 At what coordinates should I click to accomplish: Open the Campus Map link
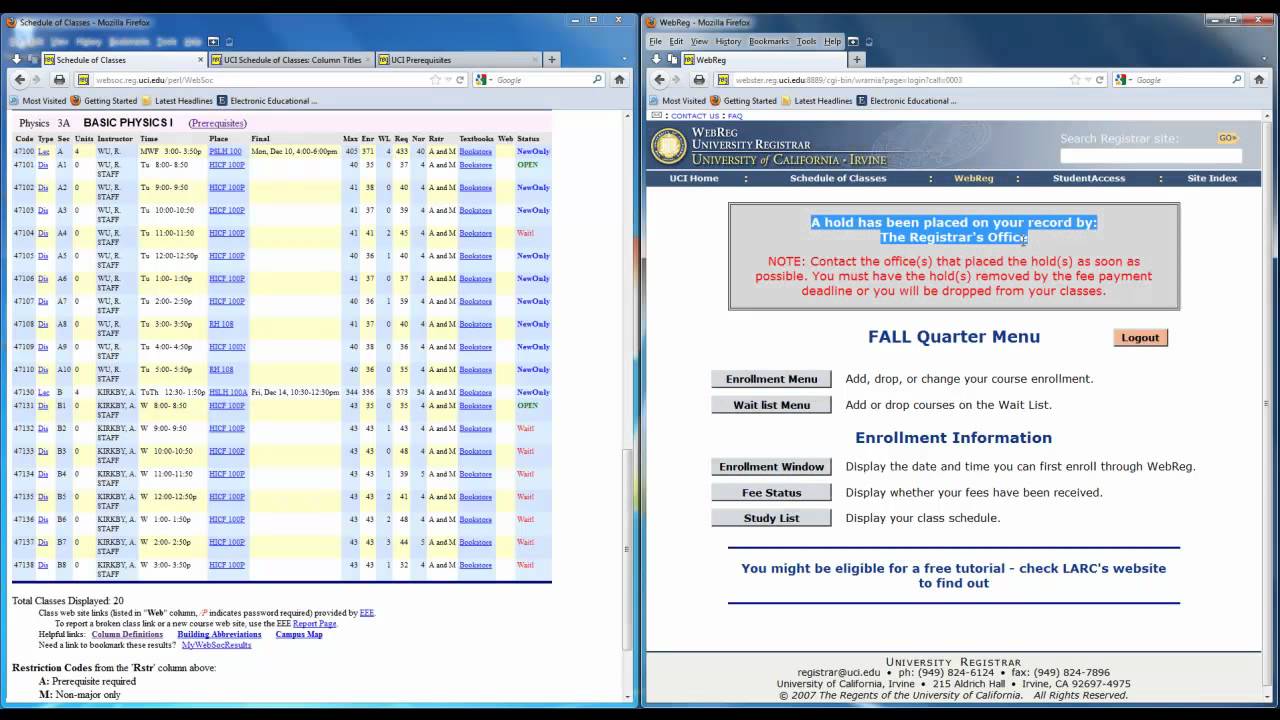[299, 634]
